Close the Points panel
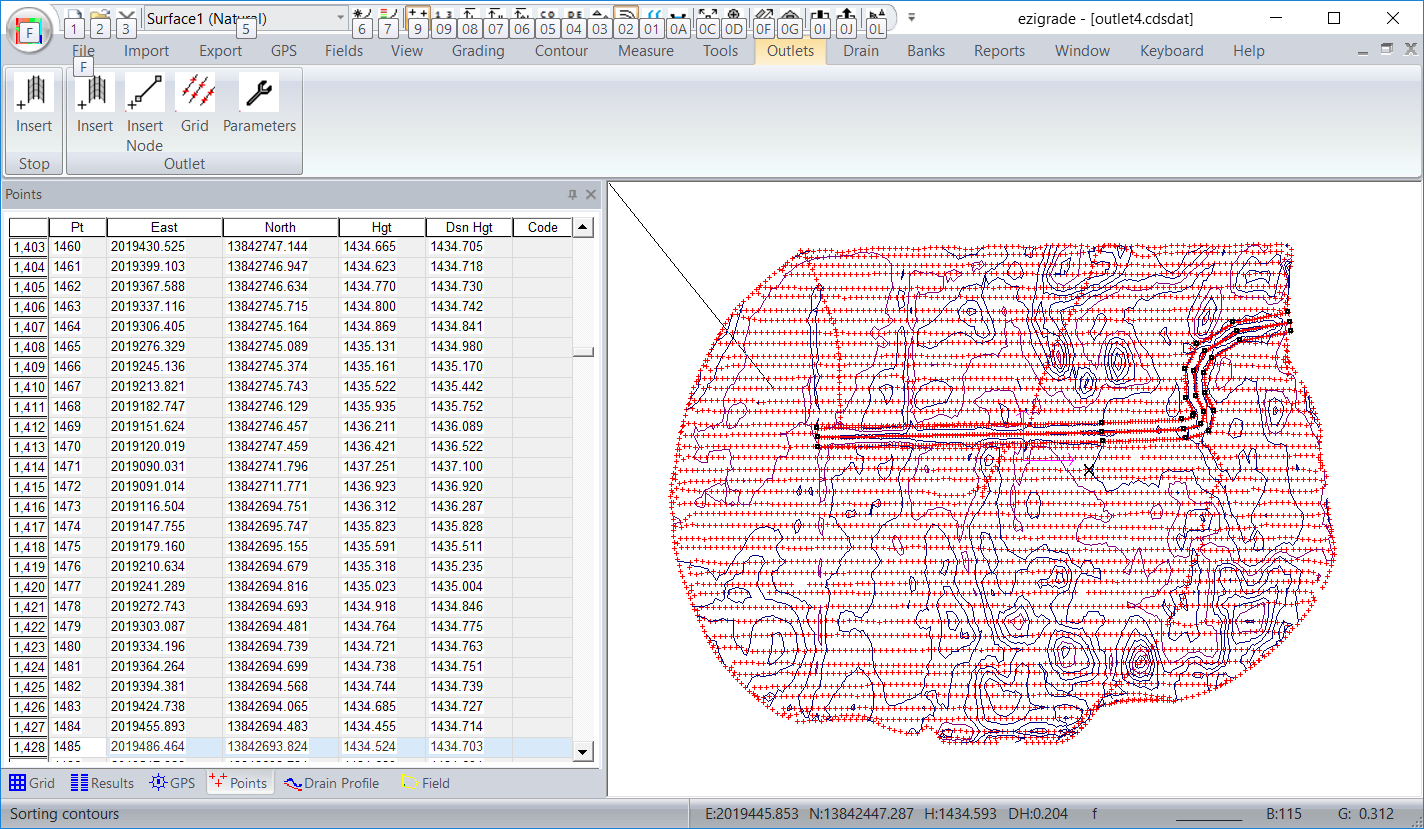Screen dimensions: 1424x829 [x=591, y=194]
